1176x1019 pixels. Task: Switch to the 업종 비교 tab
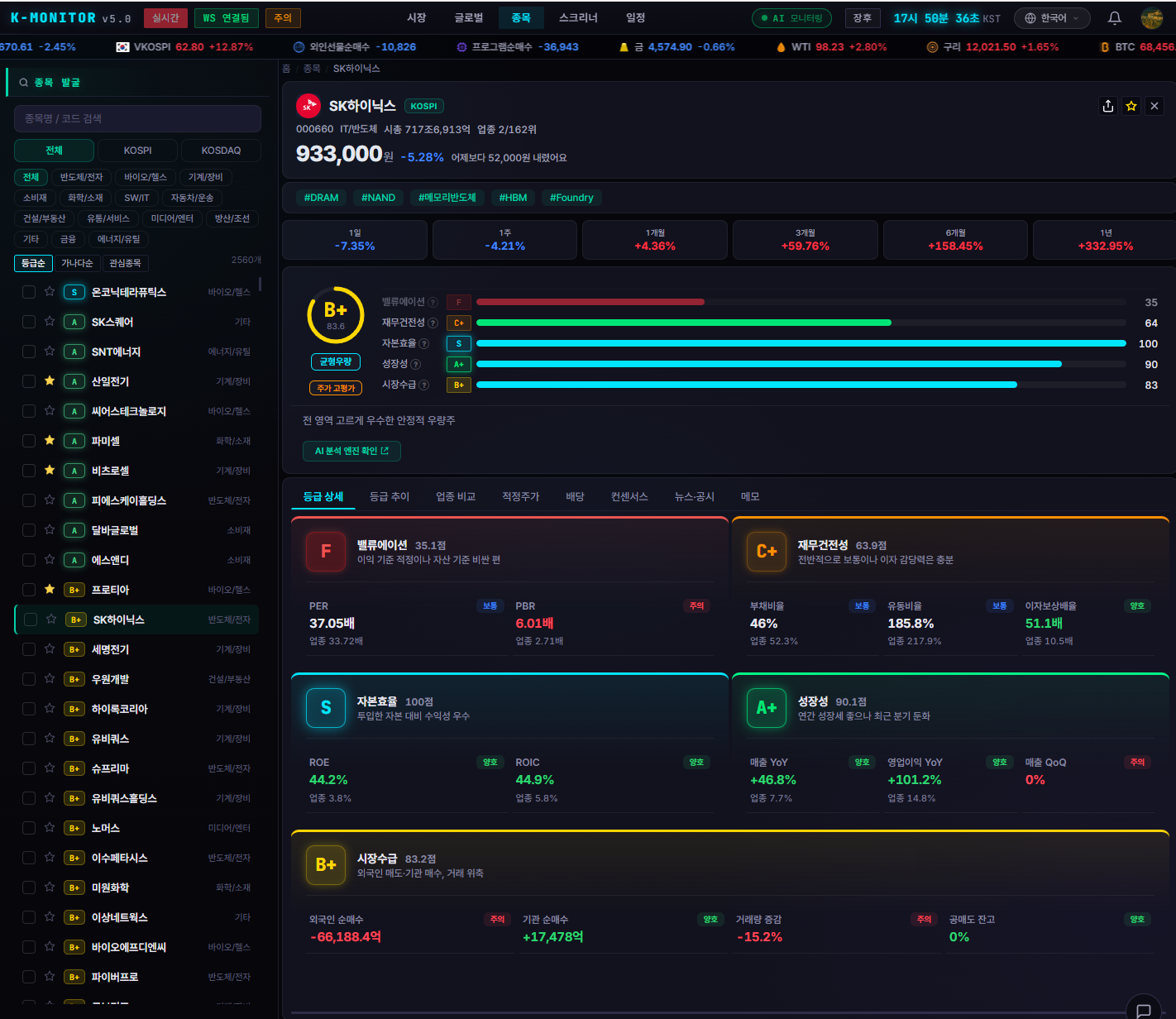(x=456, y=496)
